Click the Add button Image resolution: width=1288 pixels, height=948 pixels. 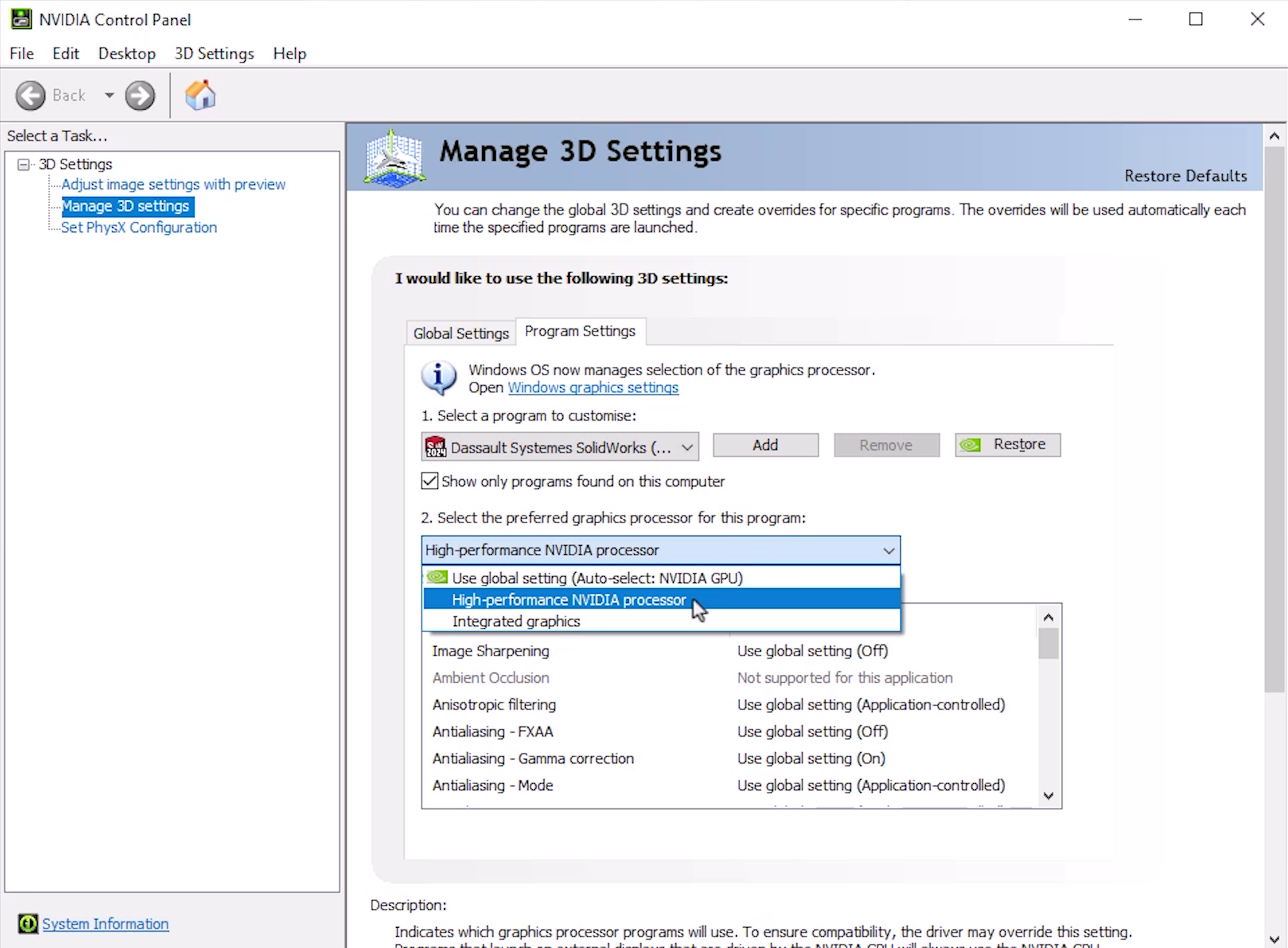coord(765,445)
